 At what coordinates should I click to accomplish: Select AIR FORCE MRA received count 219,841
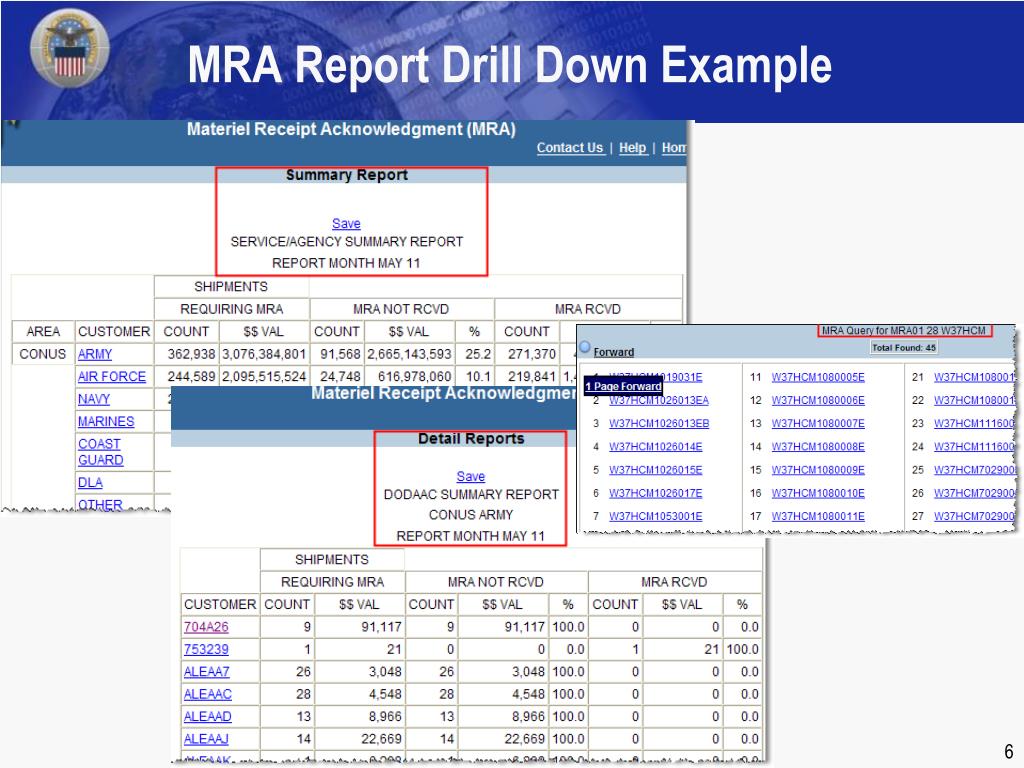[532, 377]
